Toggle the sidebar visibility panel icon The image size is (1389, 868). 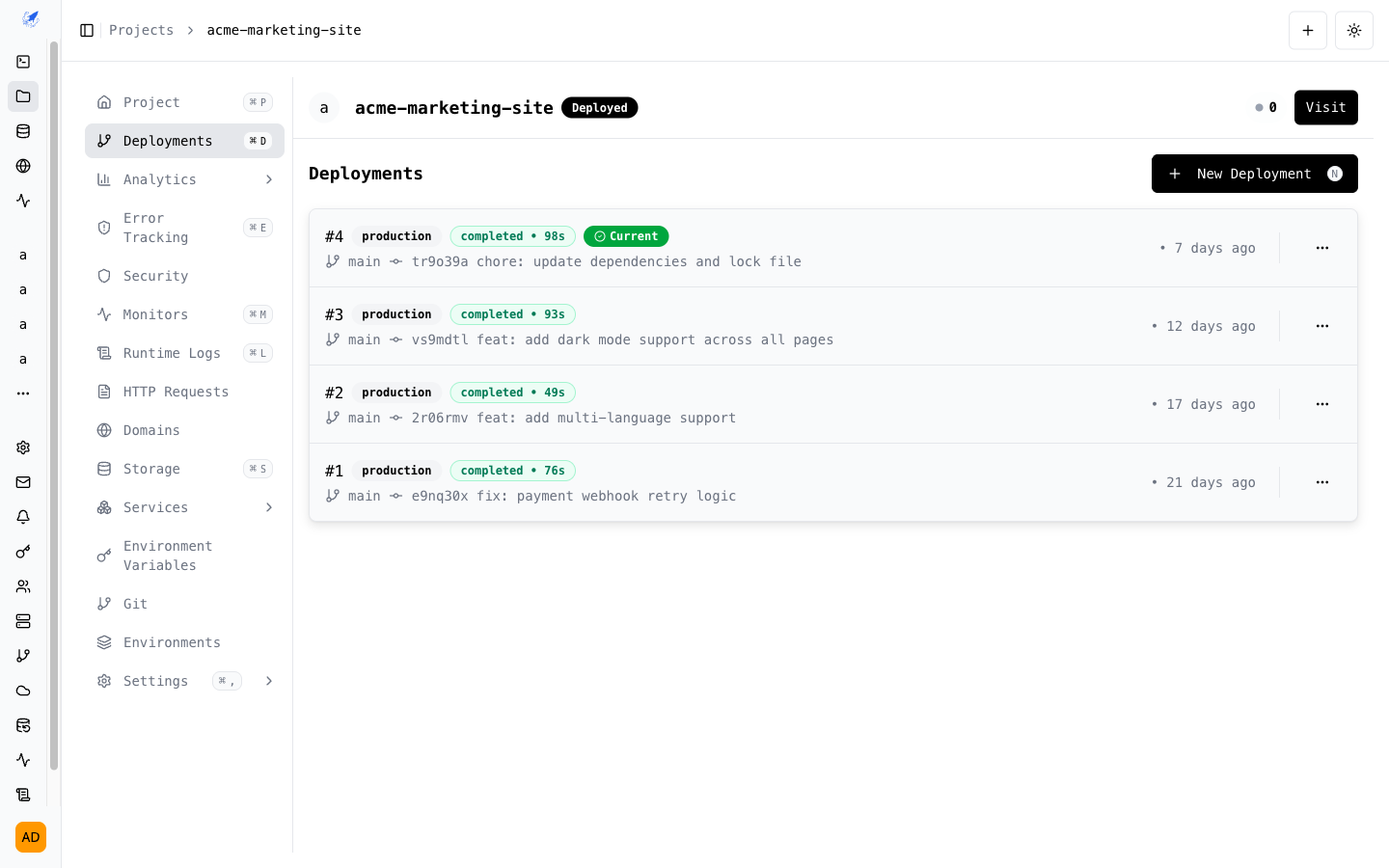87,30
